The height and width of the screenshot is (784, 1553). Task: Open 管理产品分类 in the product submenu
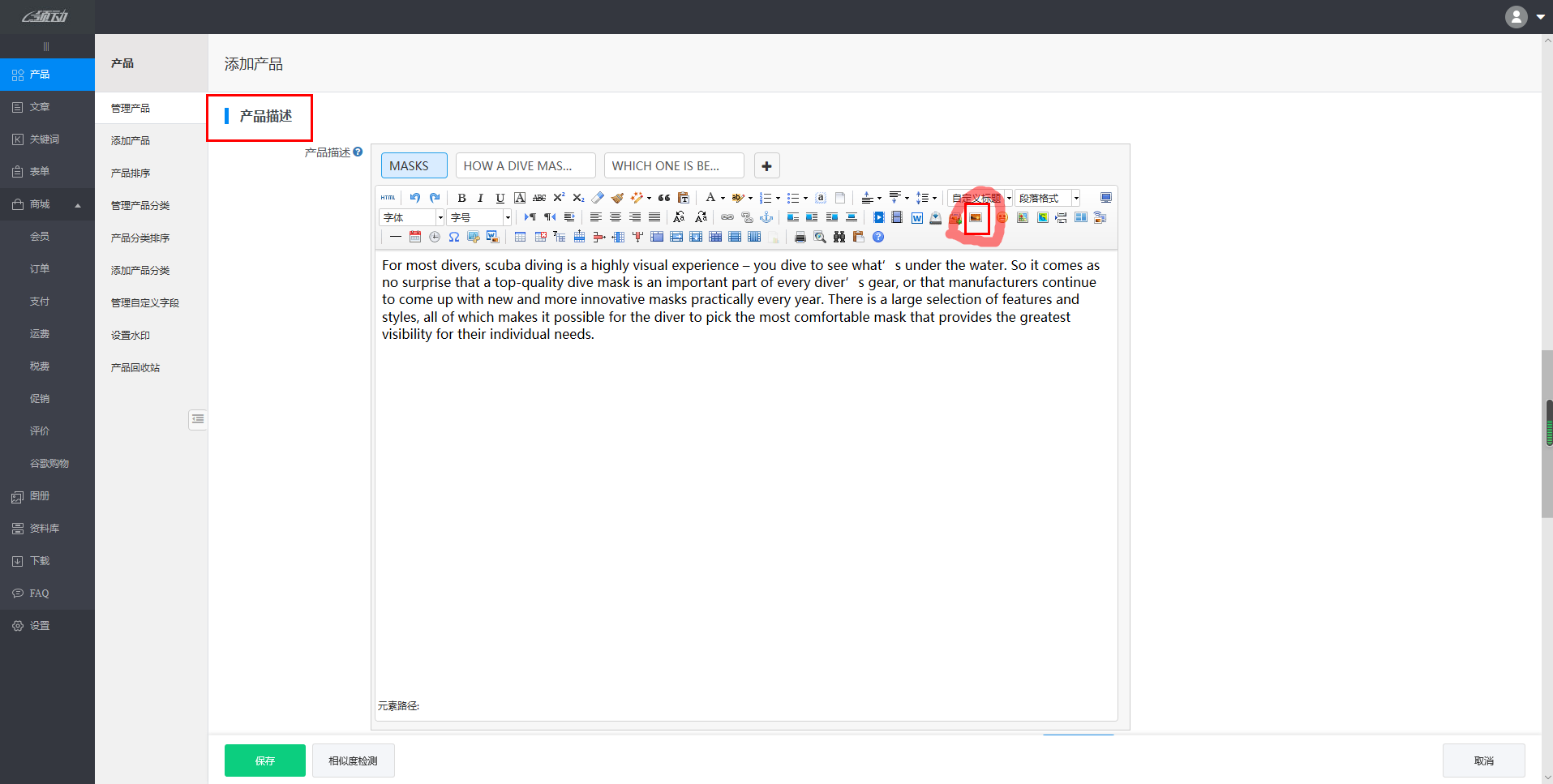coord(140,205)
